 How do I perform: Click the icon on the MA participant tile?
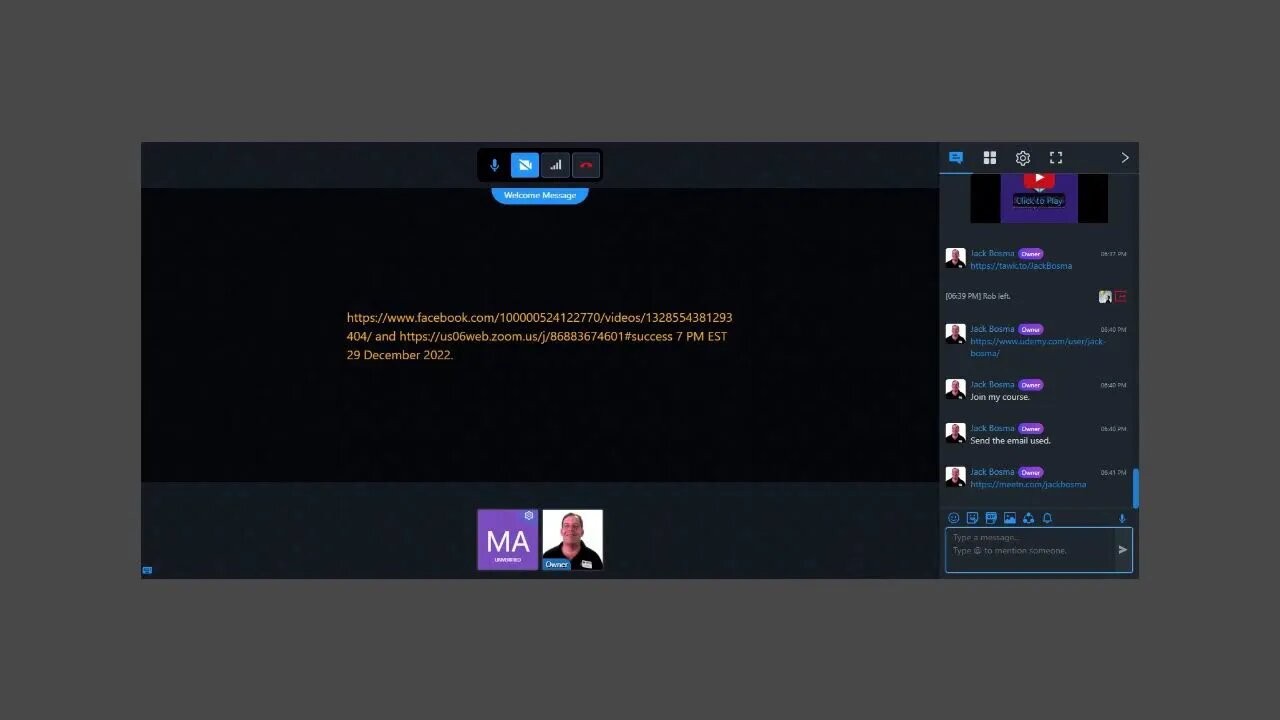pos(529,516)
